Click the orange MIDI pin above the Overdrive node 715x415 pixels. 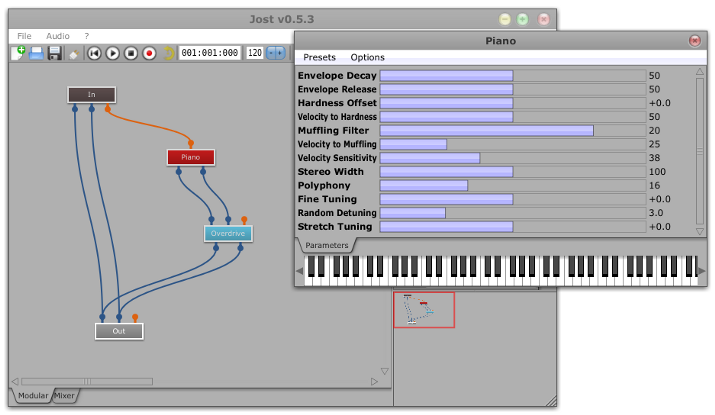(x=244, y=220)
